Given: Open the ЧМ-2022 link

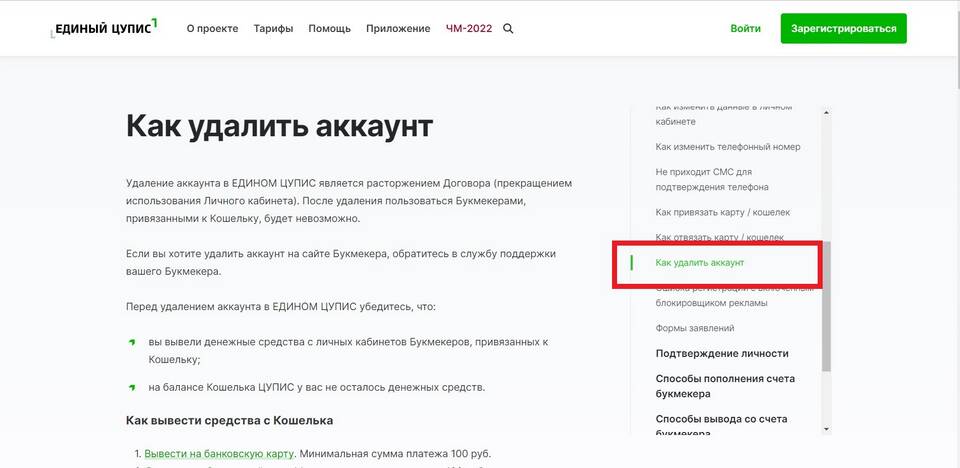Looking at the screenshot, I should tap(469, 29).
